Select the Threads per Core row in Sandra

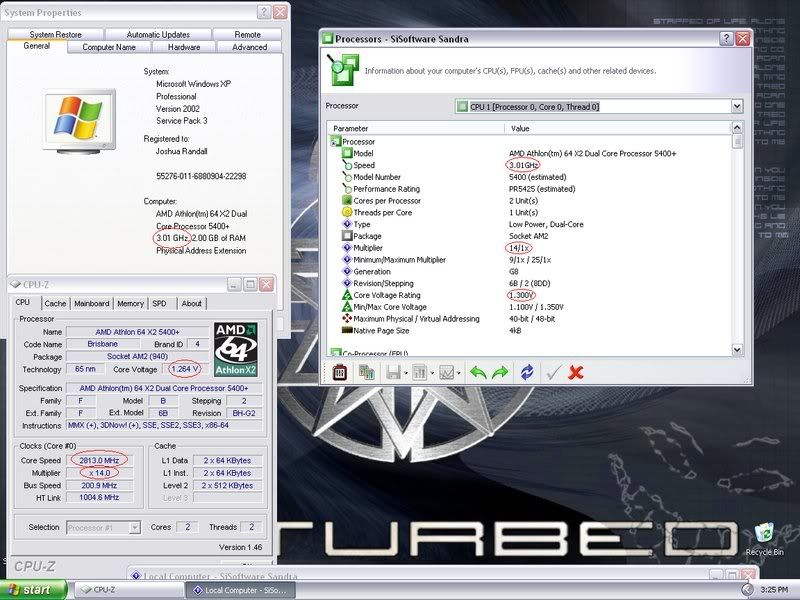pyautogui.click(x=530, y=212)
